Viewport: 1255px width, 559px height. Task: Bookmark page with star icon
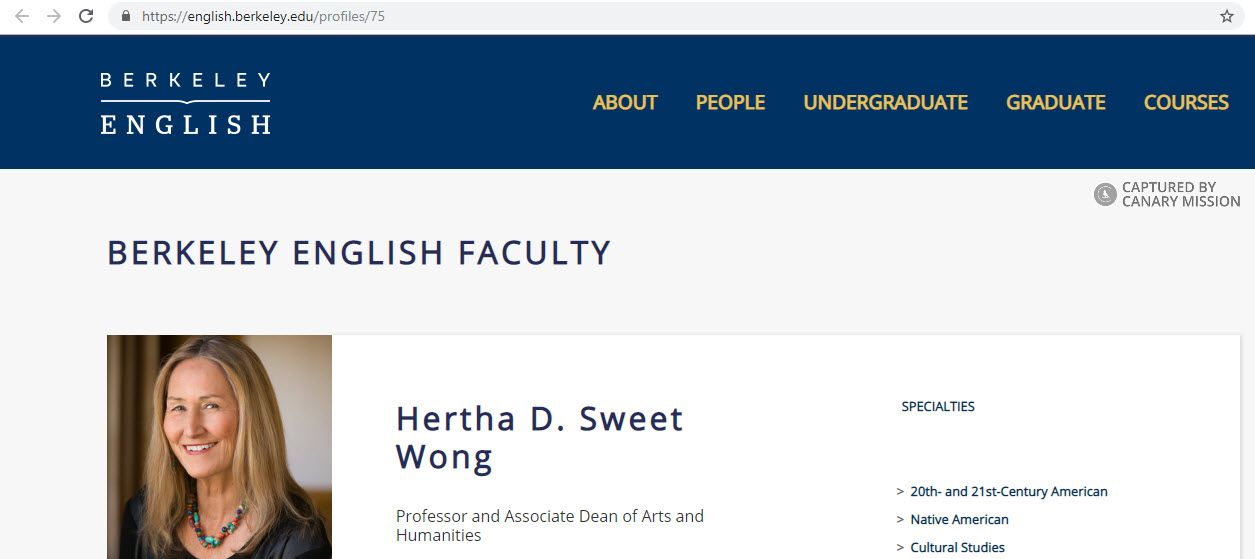click(1227, 16)
